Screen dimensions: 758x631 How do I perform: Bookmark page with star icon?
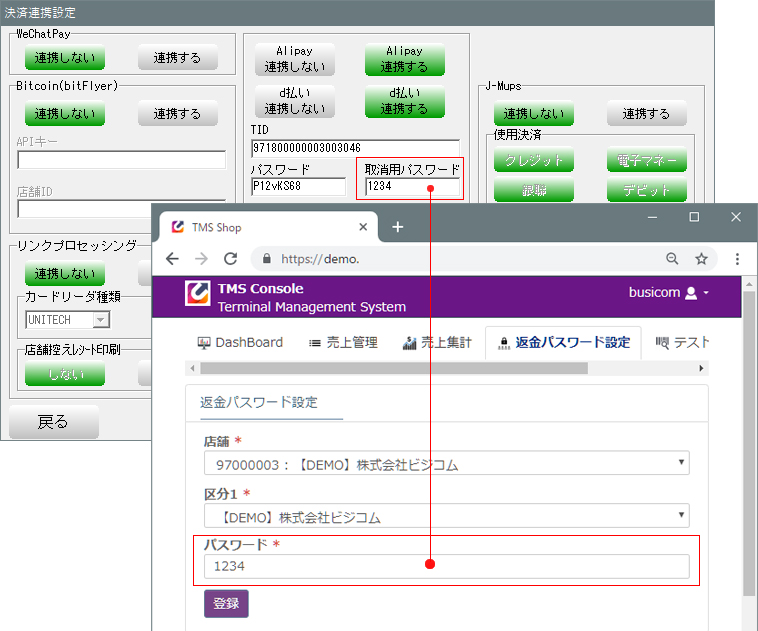tap(701, 258)
